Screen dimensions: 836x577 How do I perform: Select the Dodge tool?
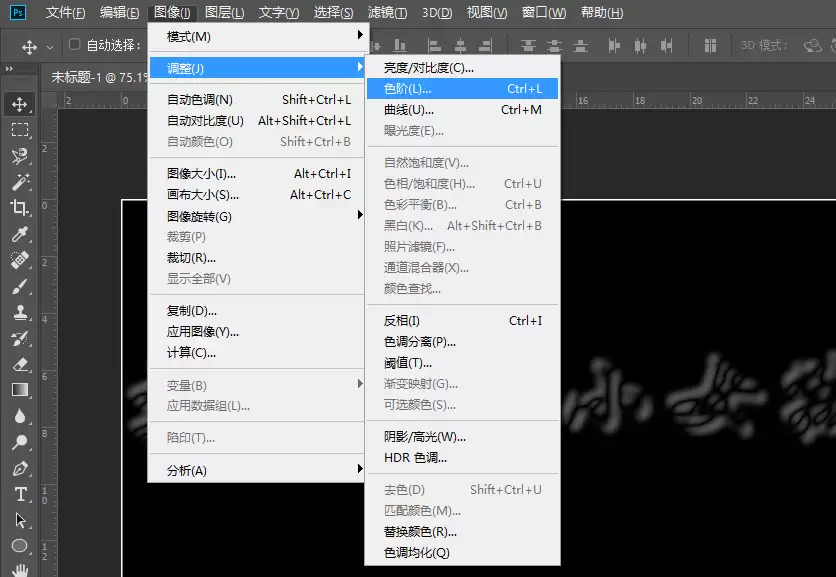pos(20,442)
